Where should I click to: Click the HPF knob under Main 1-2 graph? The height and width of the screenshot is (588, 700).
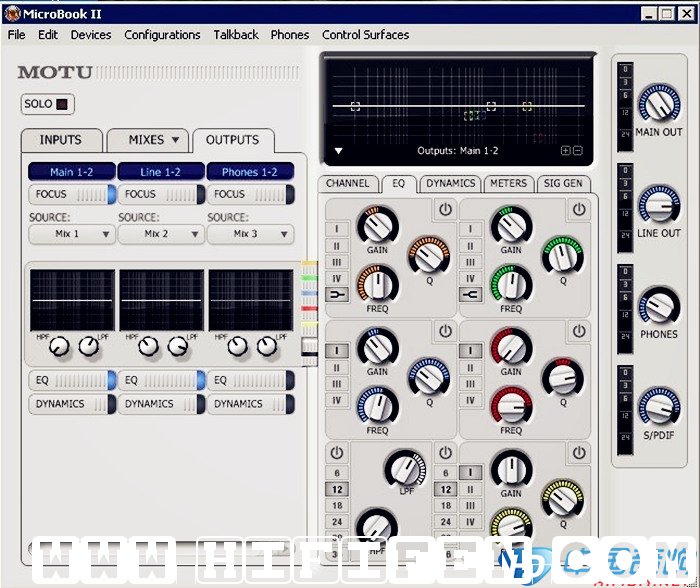(x=59, y=346)
